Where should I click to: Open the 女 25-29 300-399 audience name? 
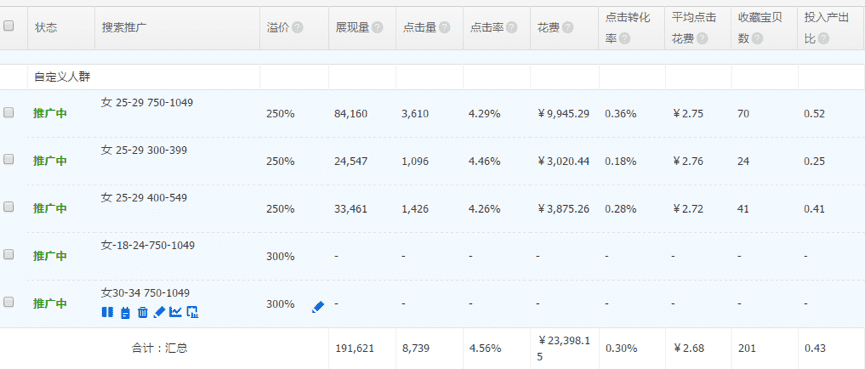point(144,150)
